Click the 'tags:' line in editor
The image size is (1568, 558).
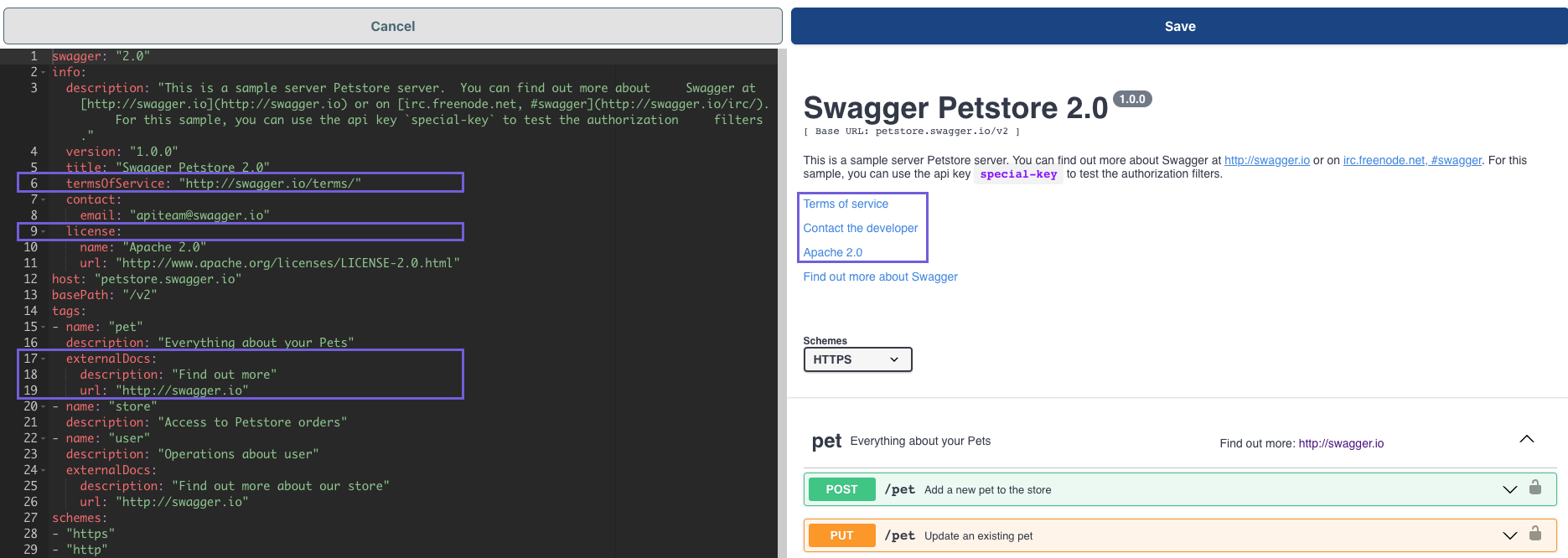coord(69,311)
